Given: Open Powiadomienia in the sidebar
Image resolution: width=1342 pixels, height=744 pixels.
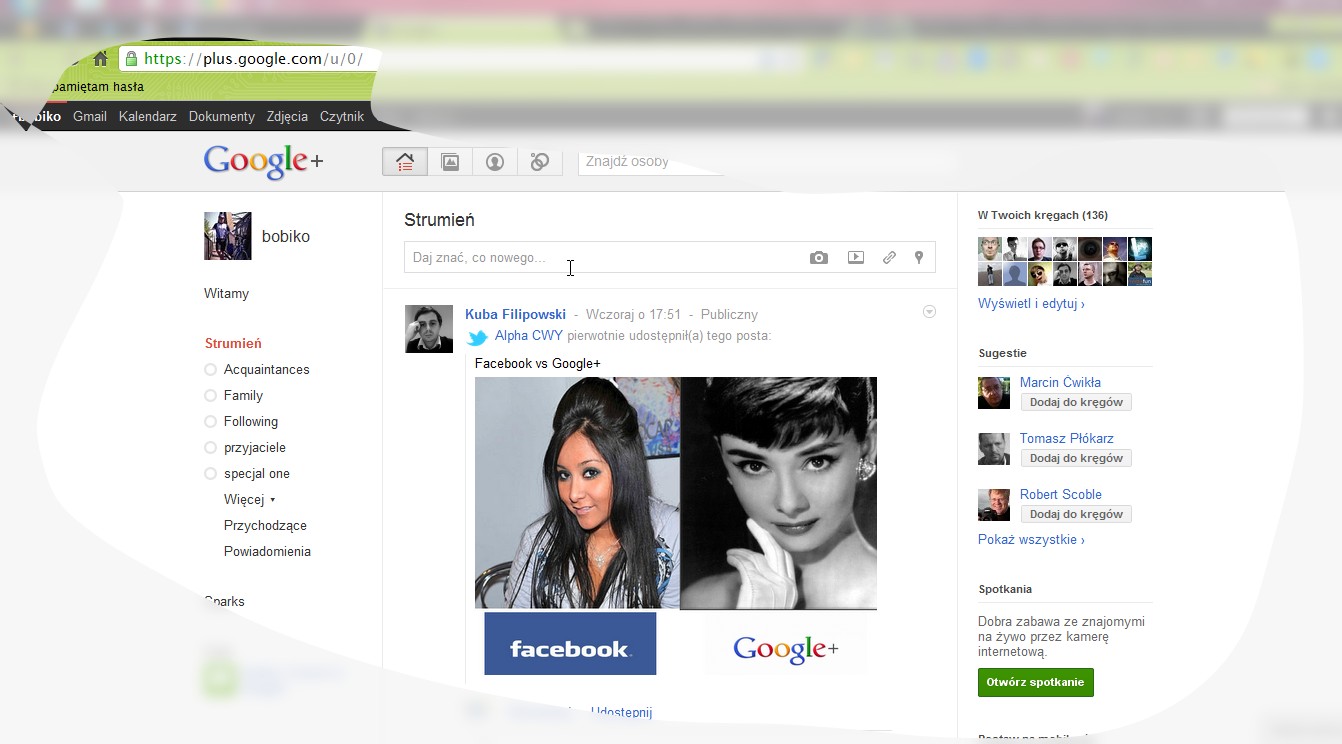Looking at the screenshot, I should (x=267, y=551).
